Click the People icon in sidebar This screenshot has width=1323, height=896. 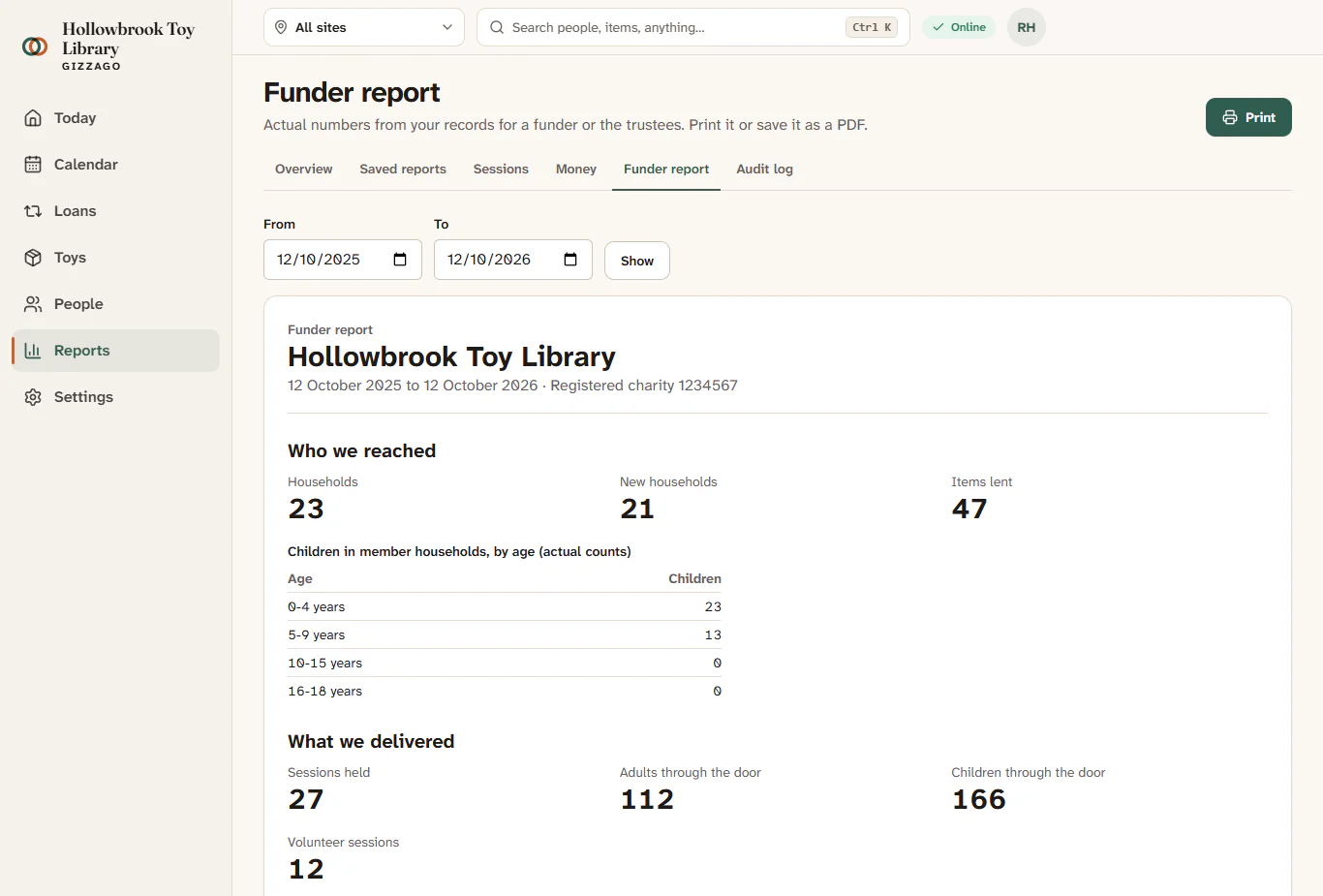pos(33,304)
